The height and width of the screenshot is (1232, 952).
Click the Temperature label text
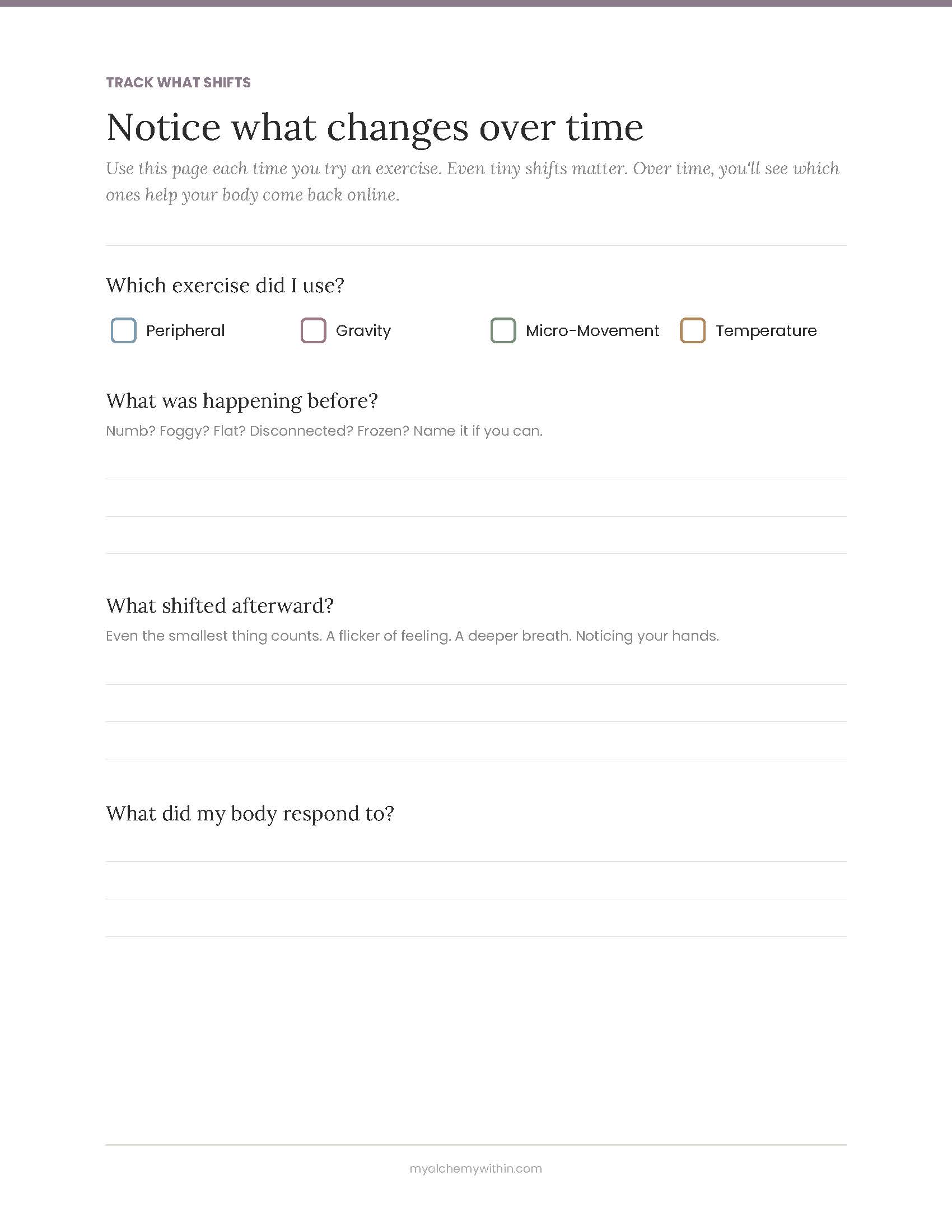(766, 330)
